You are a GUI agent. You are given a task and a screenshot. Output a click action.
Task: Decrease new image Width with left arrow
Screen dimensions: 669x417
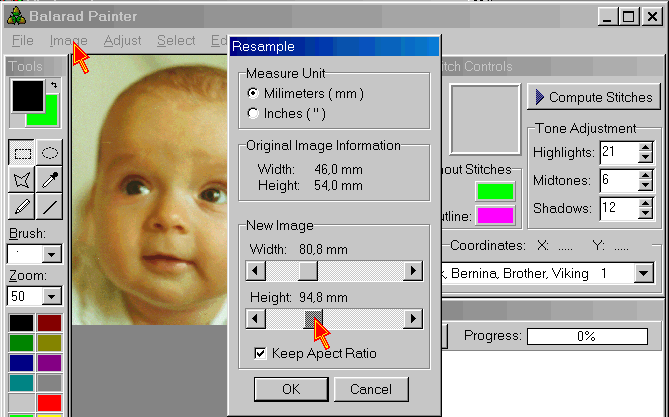tap(256, 271)
